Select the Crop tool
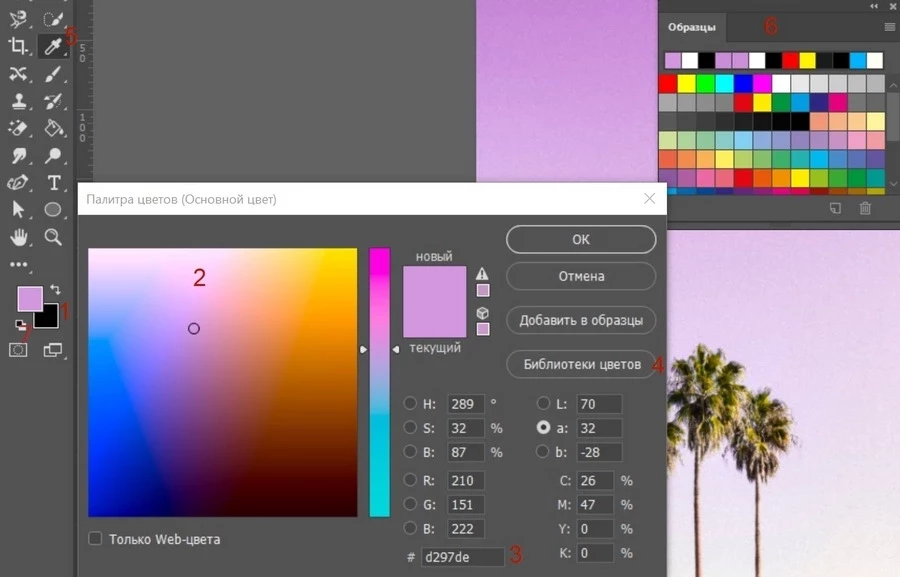900x577 pixels. point(18,45)
